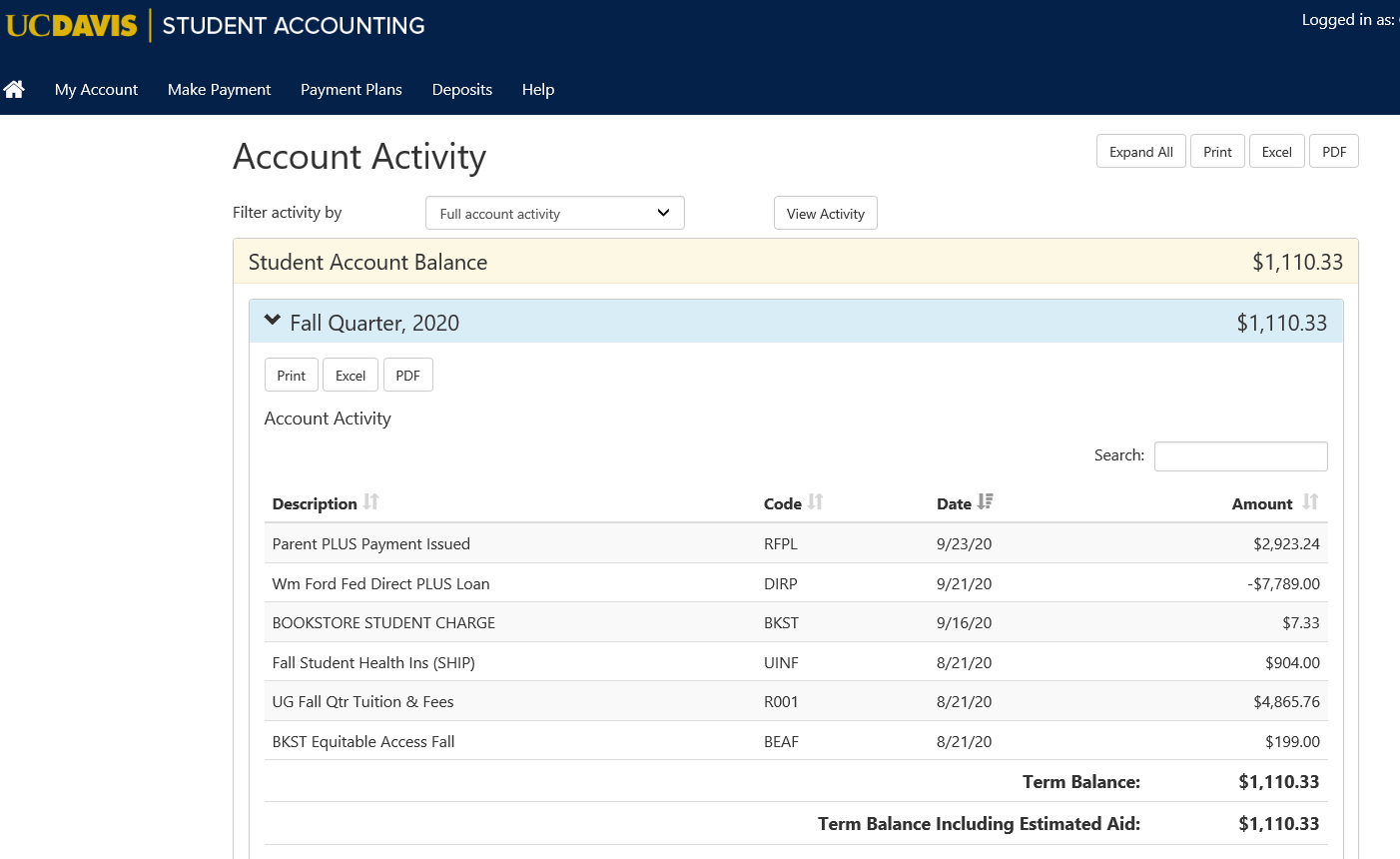
Task: Click the Fall Quarter section PDF button
Action: click(407, 376)
